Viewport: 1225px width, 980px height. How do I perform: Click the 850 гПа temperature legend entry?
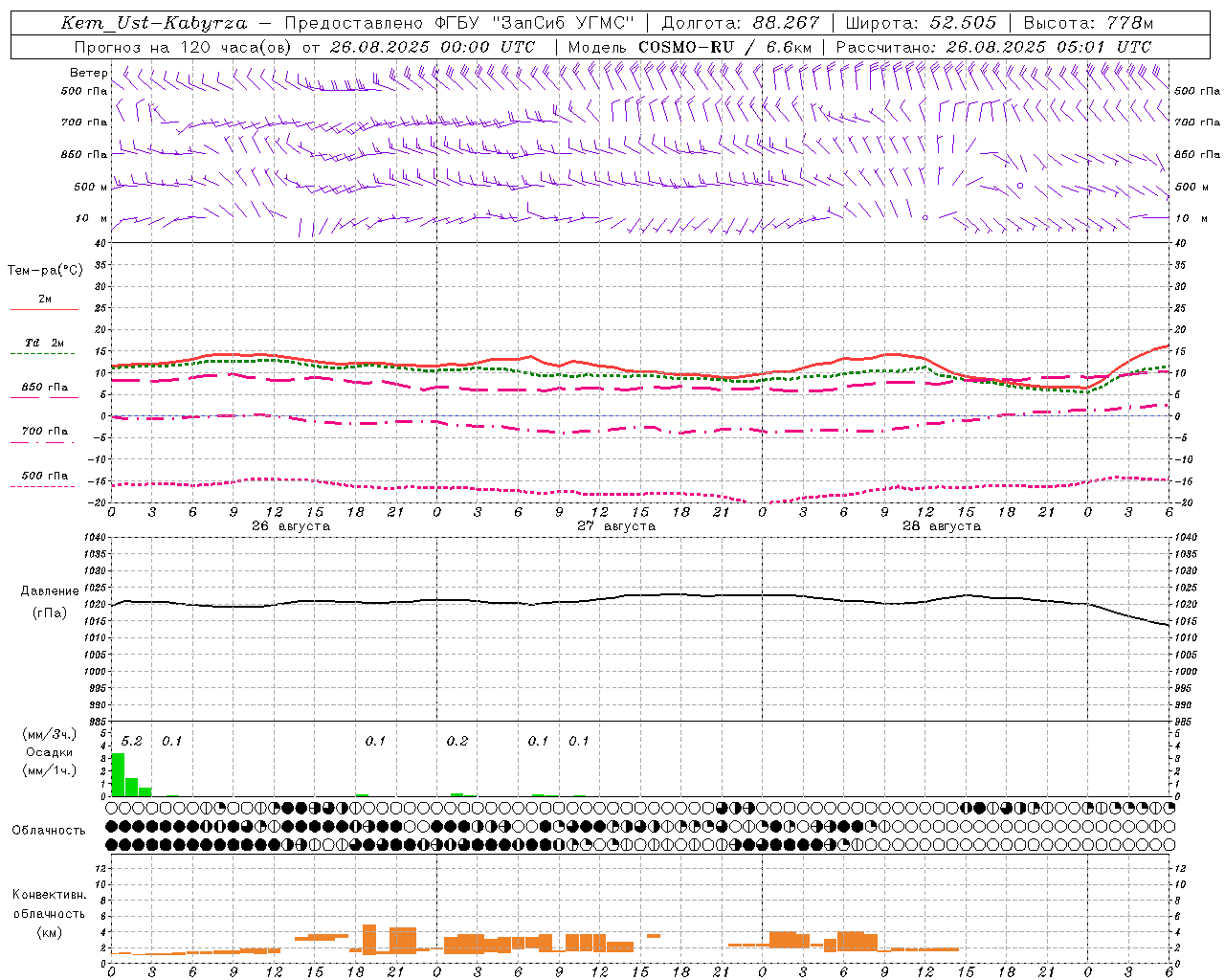click(44, 388)
